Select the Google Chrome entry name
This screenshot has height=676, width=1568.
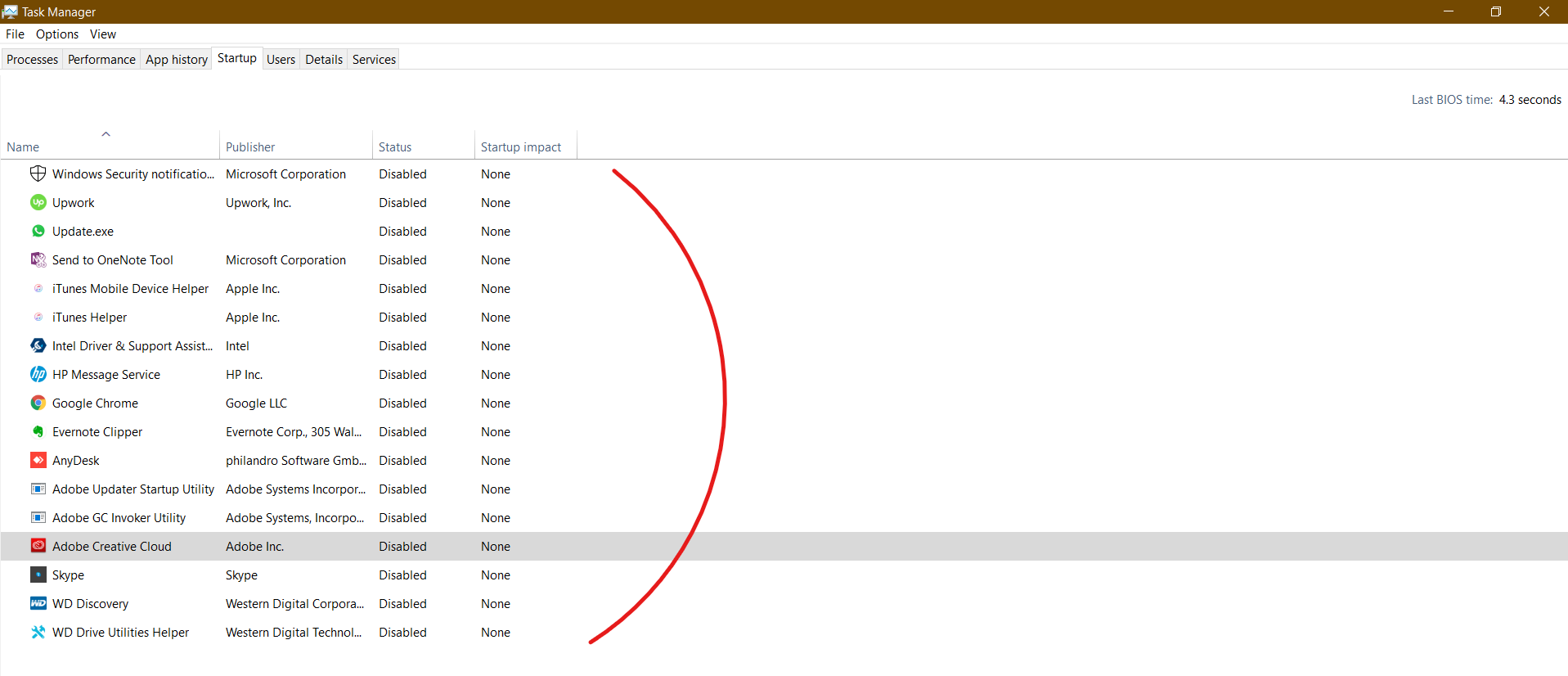(x=95, y=403)
